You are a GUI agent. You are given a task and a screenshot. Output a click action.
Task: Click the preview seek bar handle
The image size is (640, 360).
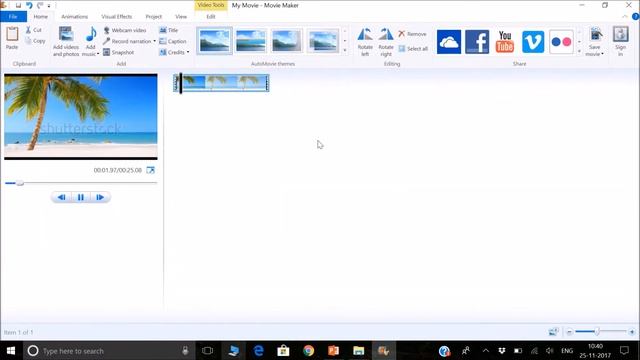pos(20,183)
